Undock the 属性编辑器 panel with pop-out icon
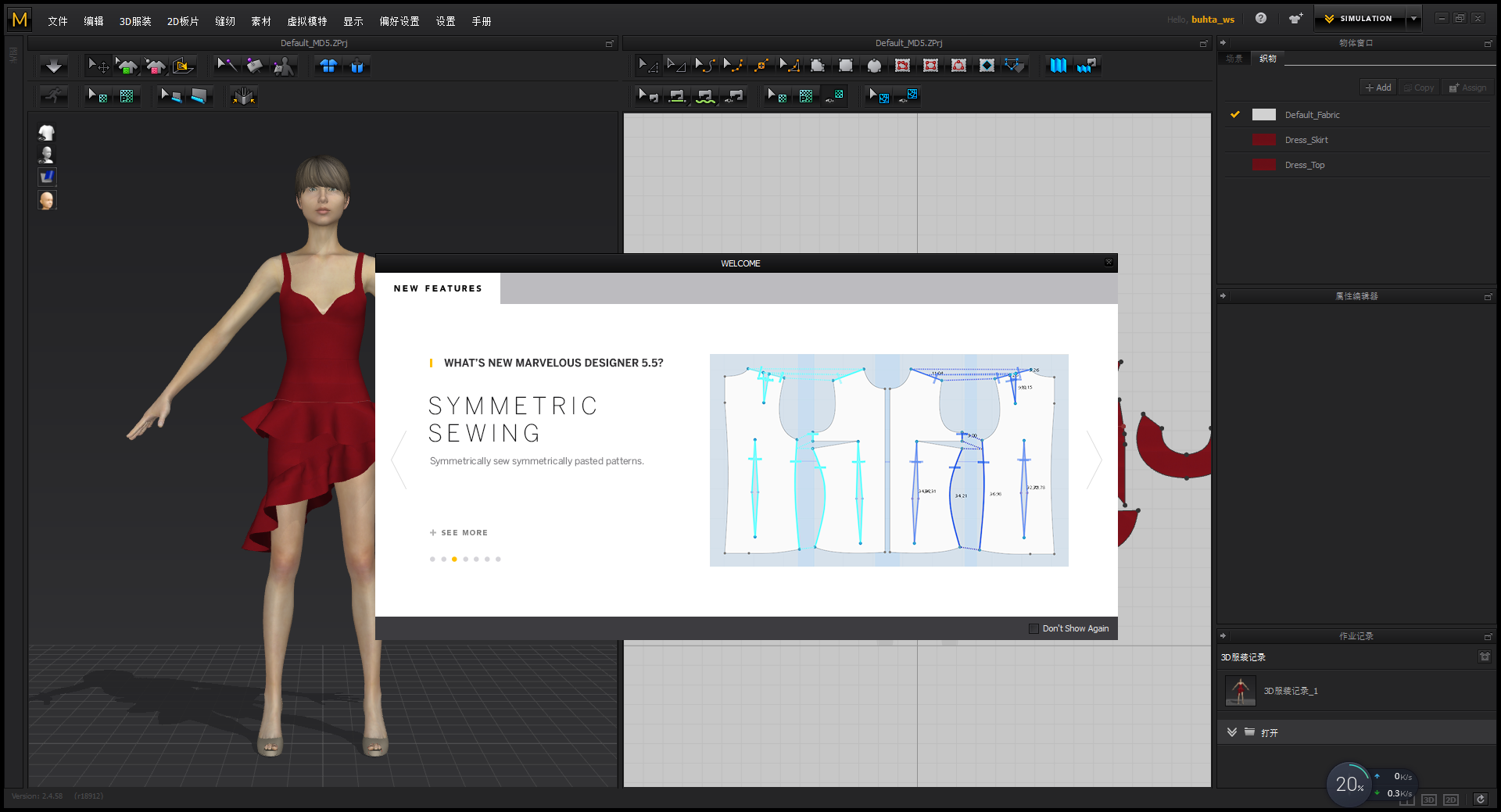The image size is (1501, 812). [1488, 297]
